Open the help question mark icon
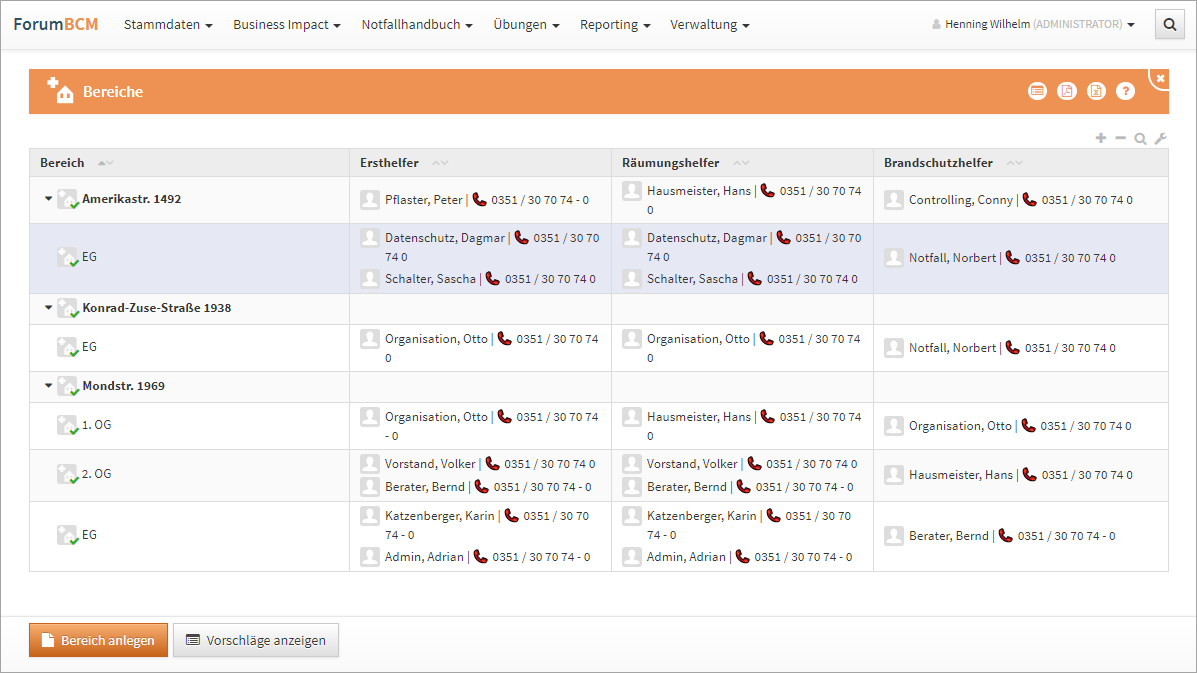1197x673 pixels. [1126, 91]
